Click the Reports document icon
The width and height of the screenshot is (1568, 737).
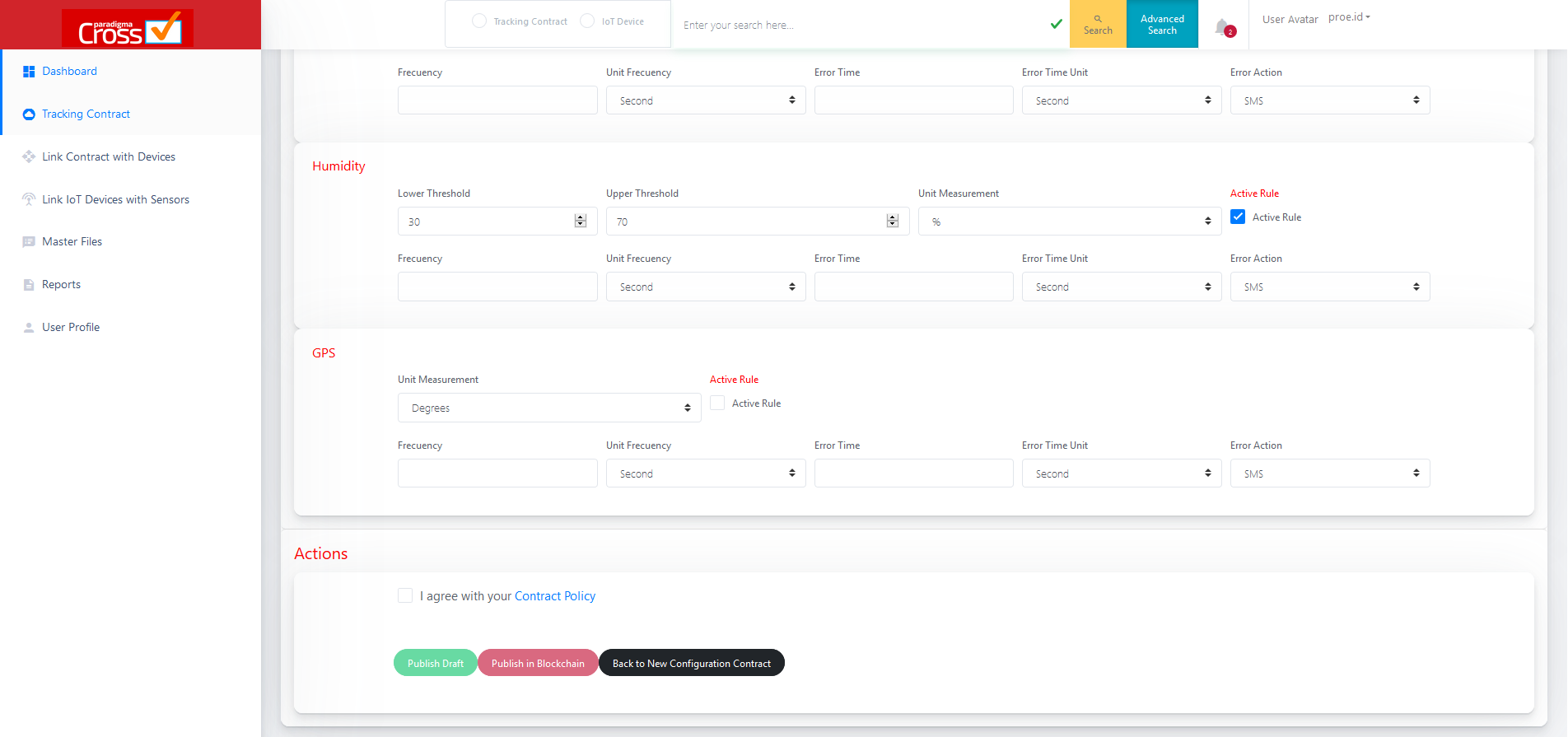point(29,285)
